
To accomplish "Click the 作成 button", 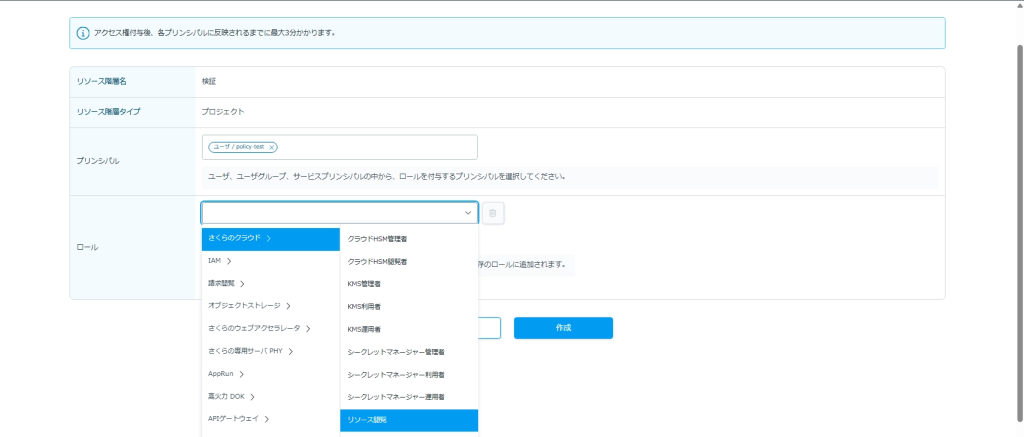I will tap(563, 328).
